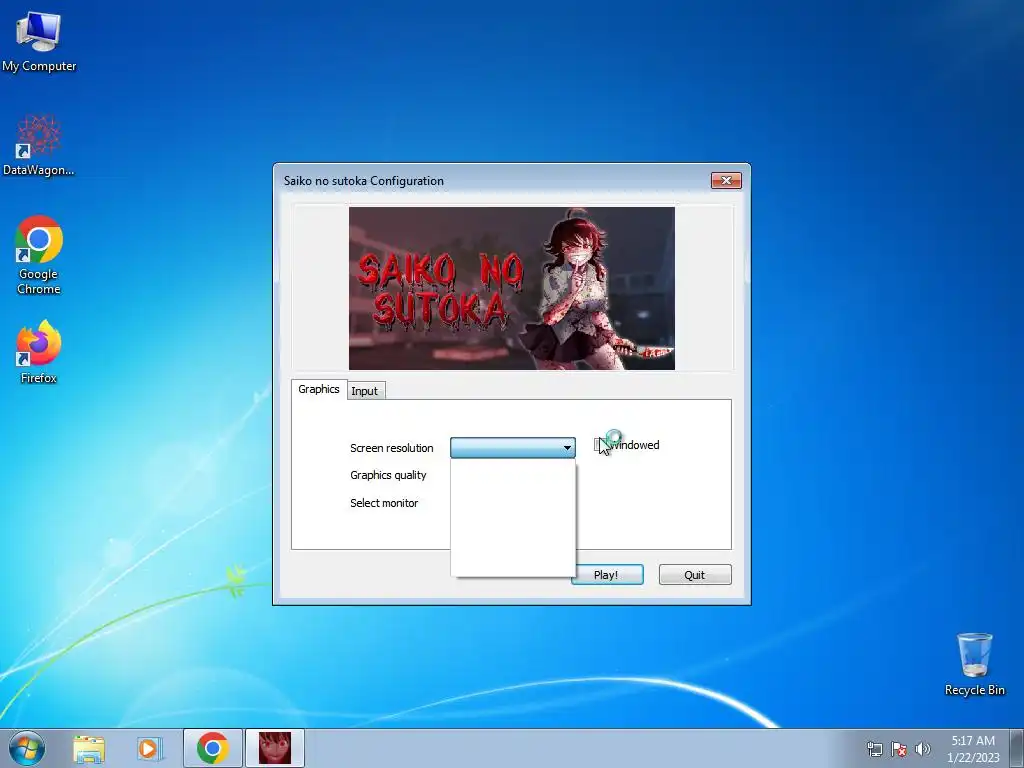The height and width of the screenshot is (768, 1024).
Task: Launch Firefox desktop shortcut
Action: point(39,351)
